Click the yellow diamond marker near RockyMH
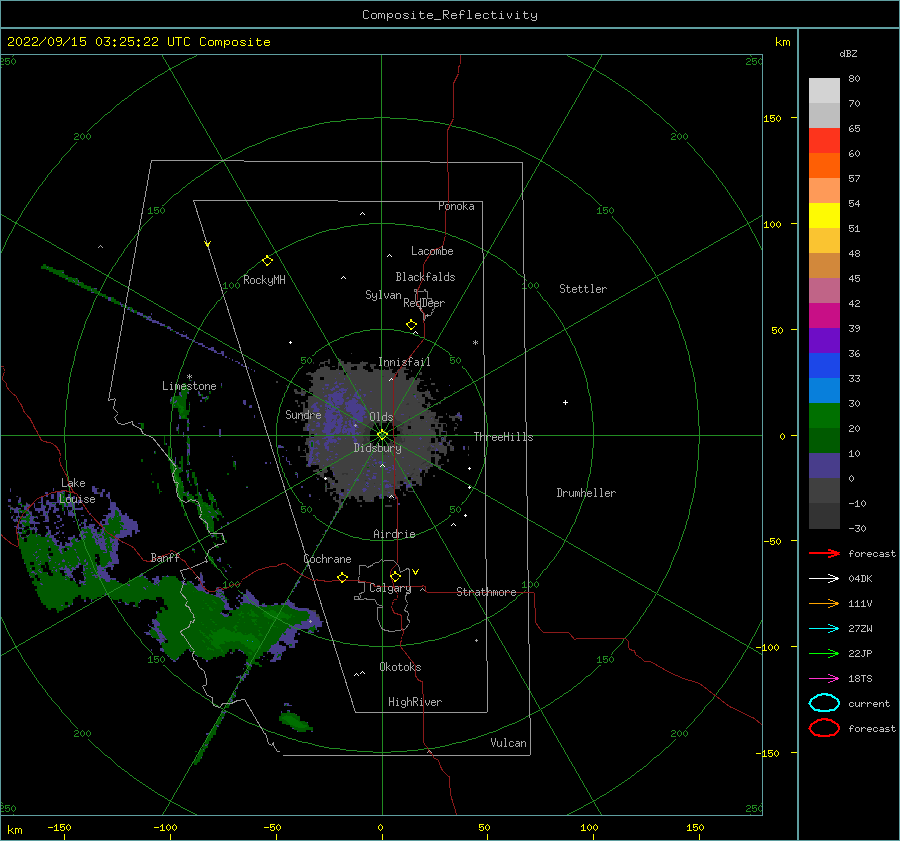 click(x=267, y=261)
